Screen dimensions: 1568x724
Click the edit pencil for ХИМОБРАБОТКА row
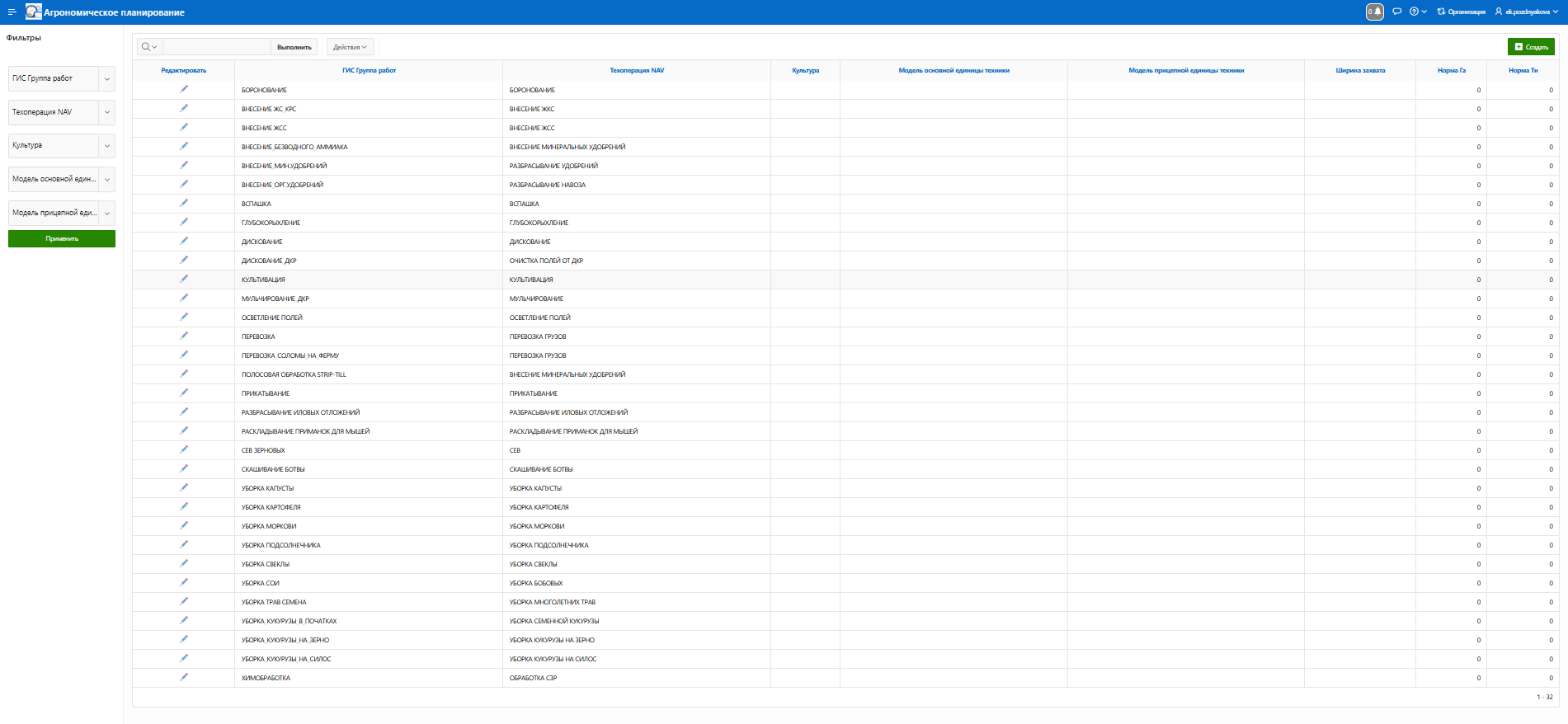coord(184,677)
